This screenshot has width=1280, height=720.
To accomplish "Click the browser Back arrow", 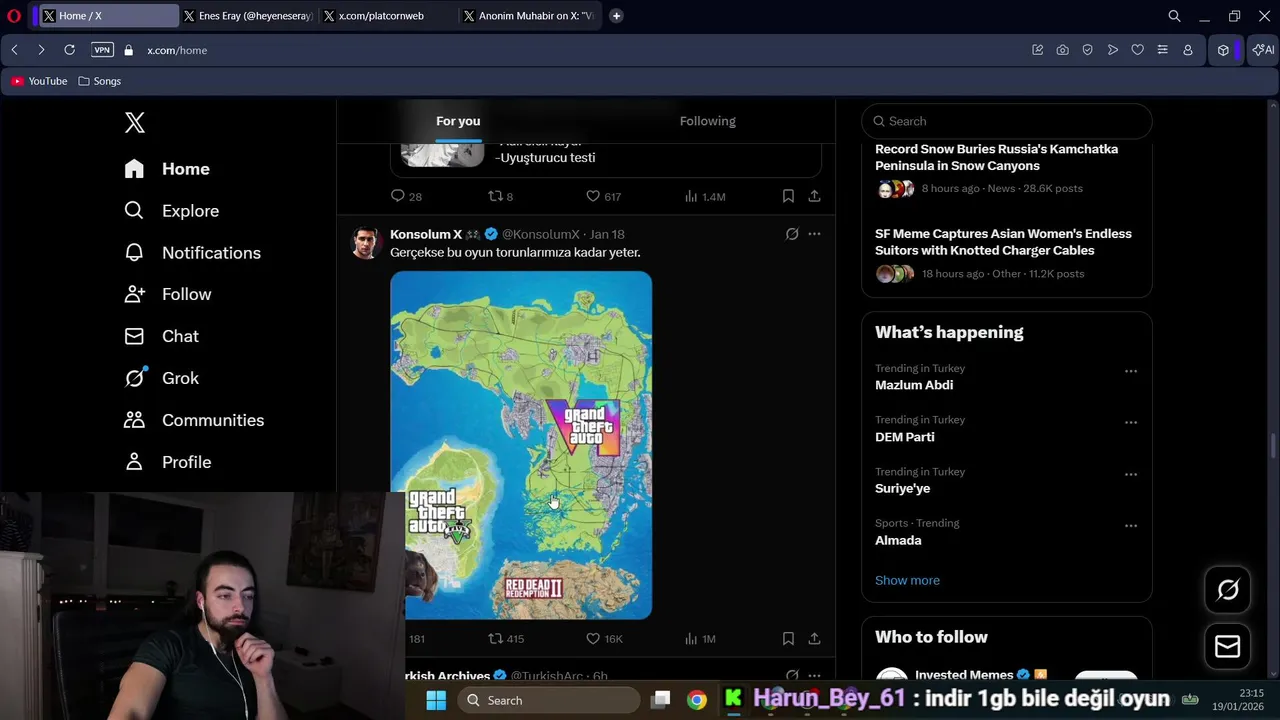I will (14, 50).
